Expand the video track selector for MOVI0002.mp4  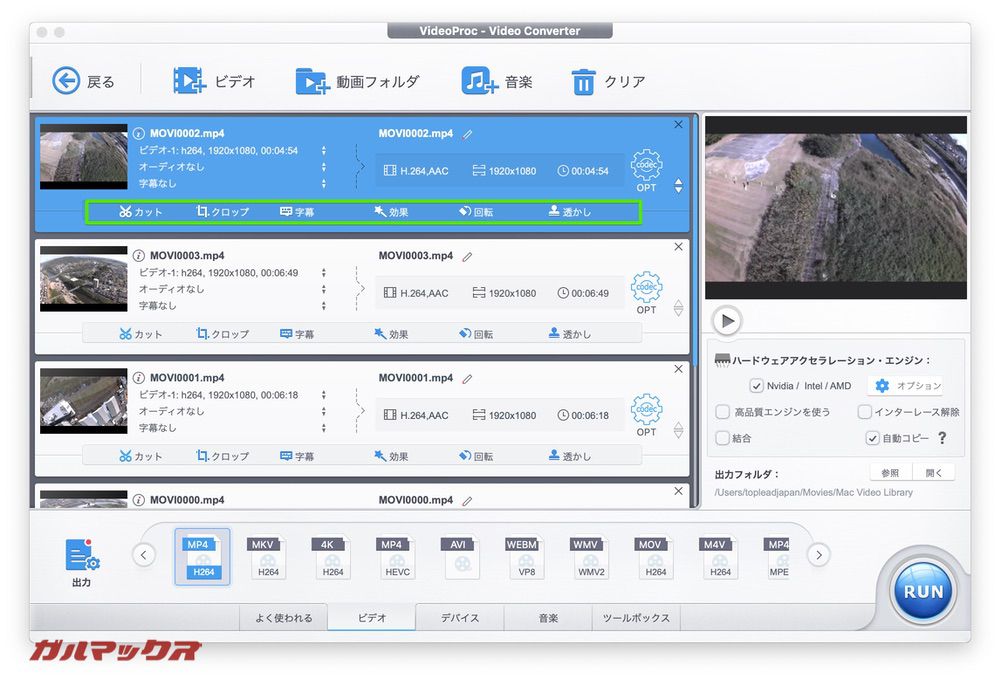click(x=323, y=151)
